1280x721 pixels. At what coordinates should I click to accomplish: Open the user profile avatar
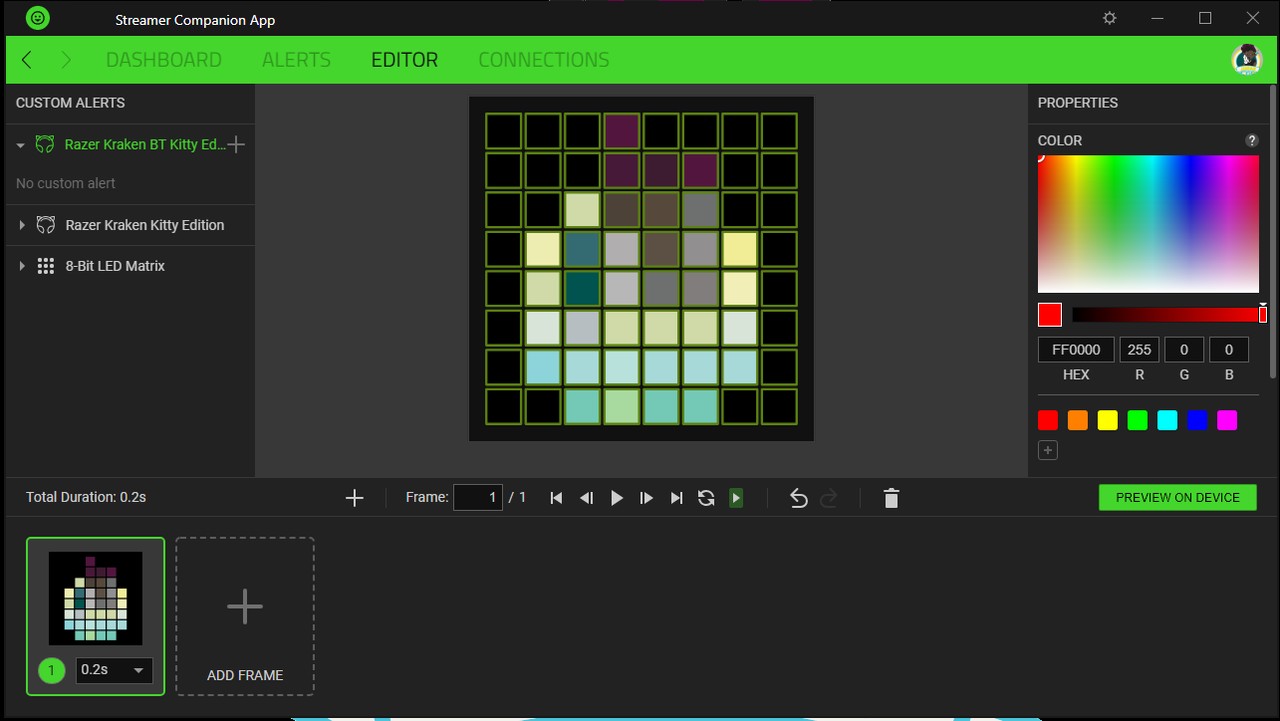(x=1247, y=60)
